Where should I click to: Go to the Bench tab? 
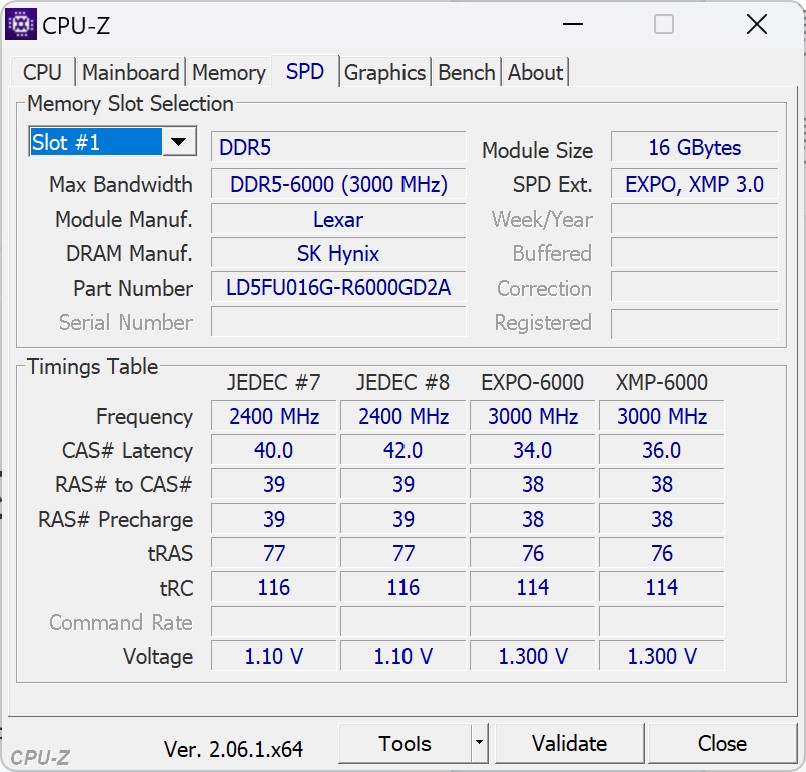click(x=467, y=72)
